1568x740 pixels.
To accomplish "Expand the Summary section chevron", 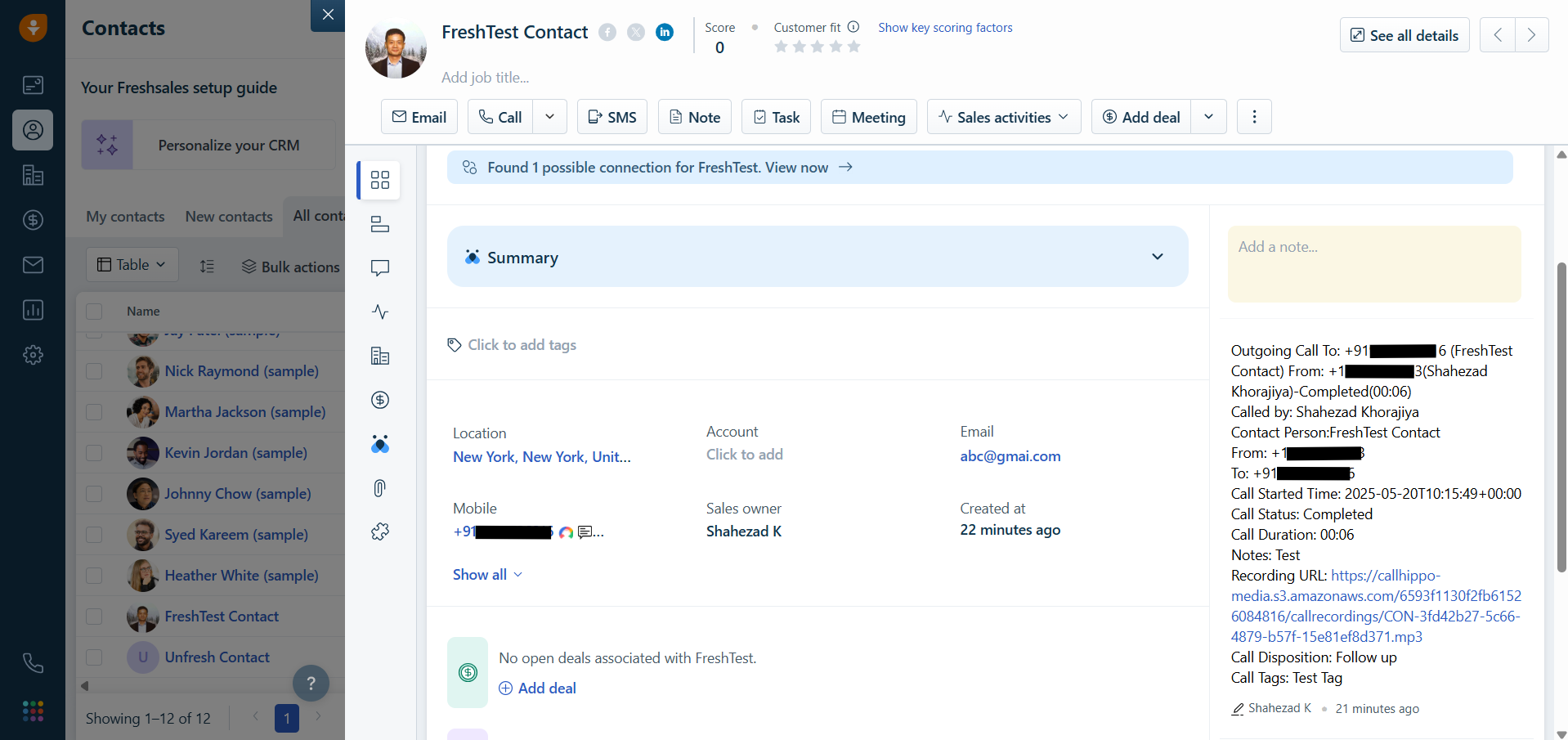I will pyautogui.click(x=1158, y=257).
